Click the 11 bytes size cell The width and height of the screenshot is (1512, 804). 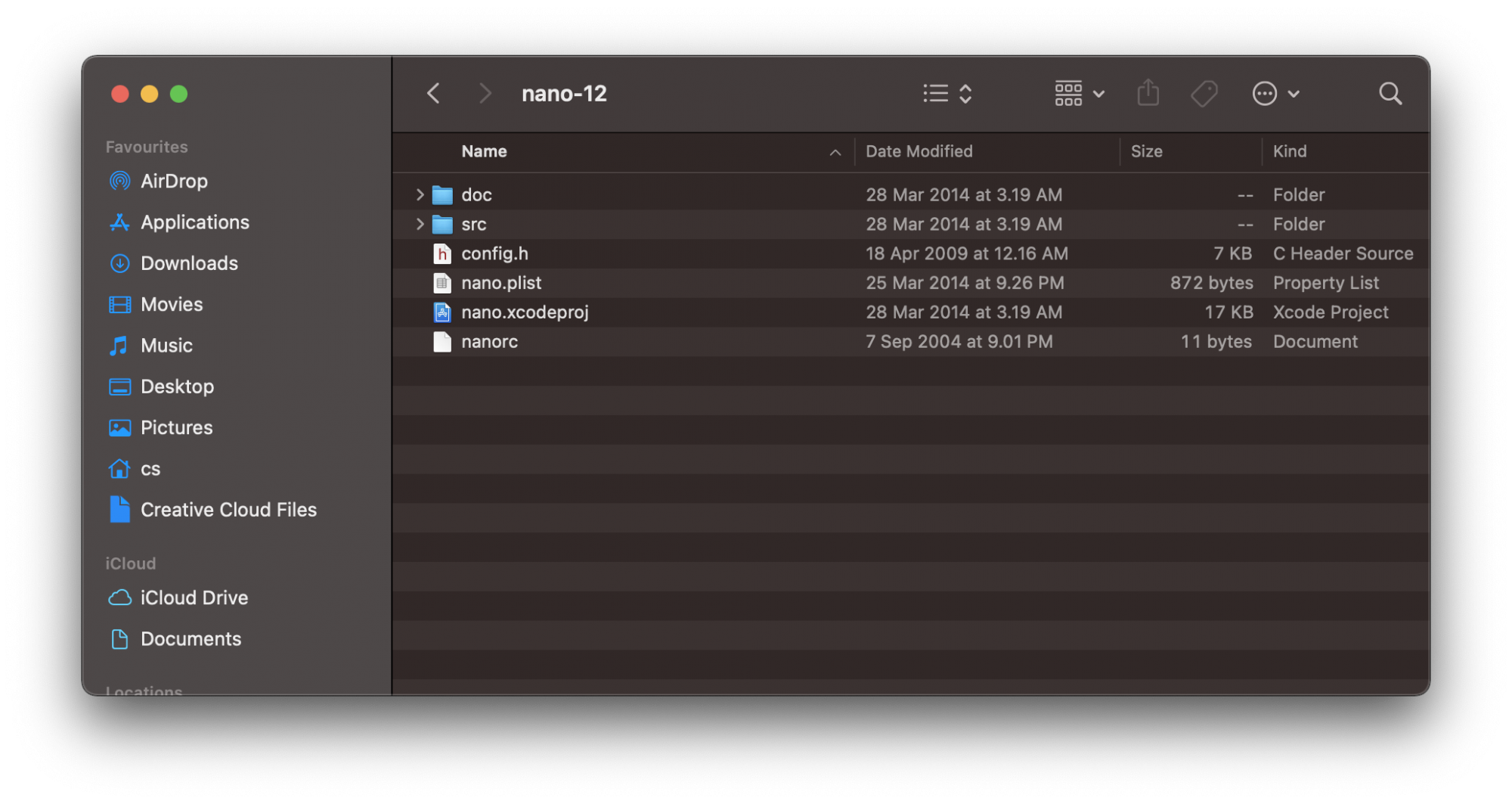click(x=1216, y=342)
